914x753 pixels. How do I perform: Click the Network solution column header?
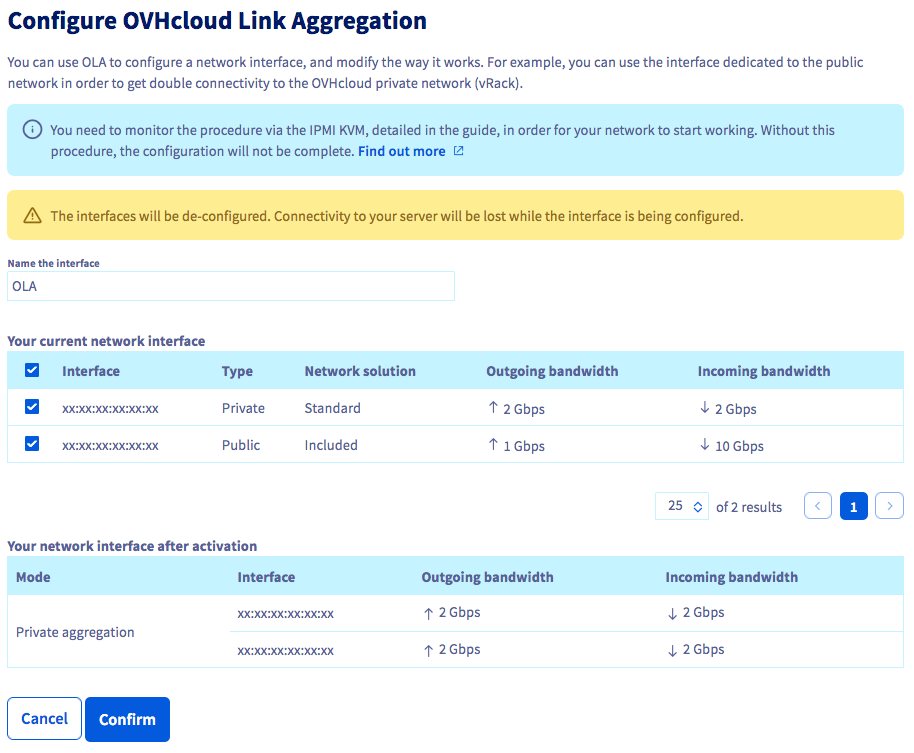[360, 371]
